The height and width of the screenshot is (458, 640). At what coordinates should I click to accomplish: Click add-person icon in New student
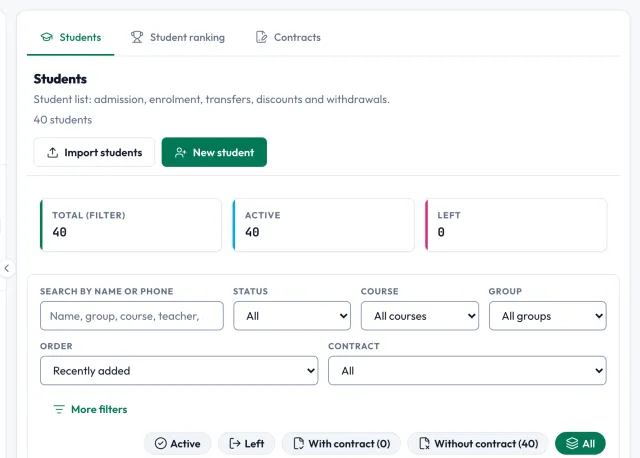(x=180, y=153)
